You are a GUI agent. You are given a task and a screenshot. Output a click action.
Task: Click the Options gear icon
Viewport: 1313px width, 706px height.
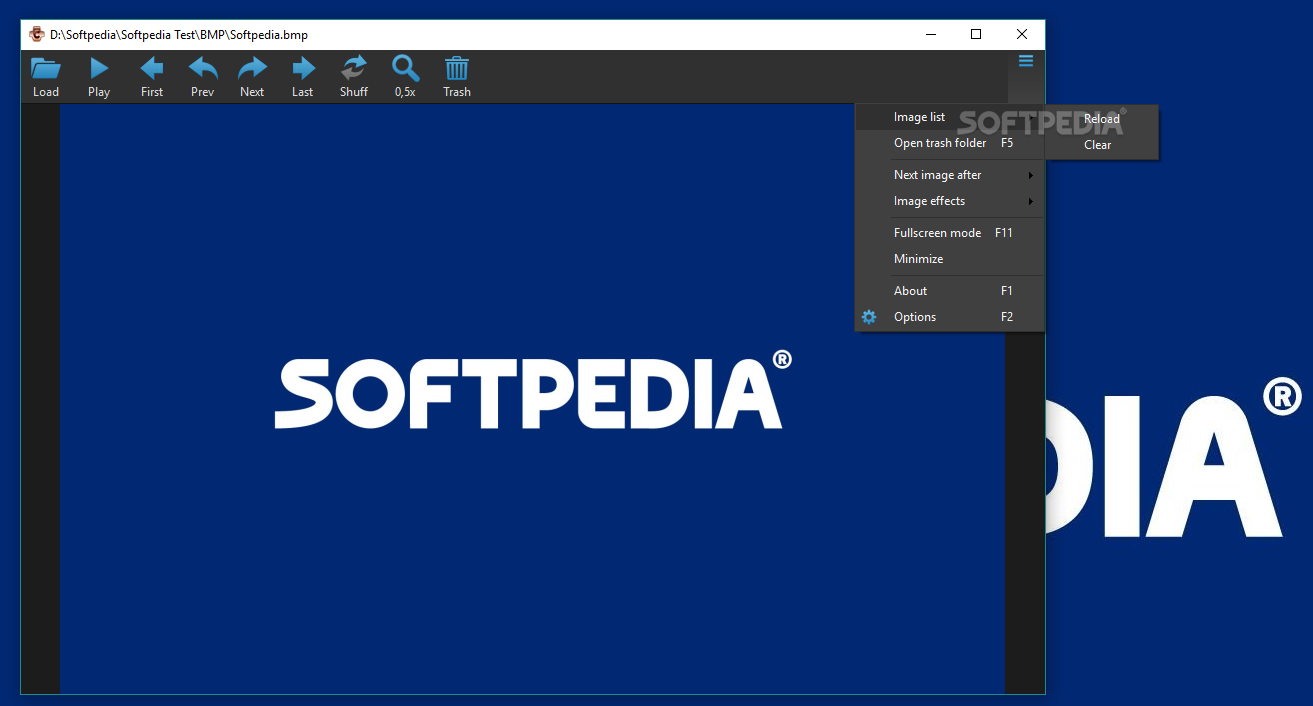(869, 317)
